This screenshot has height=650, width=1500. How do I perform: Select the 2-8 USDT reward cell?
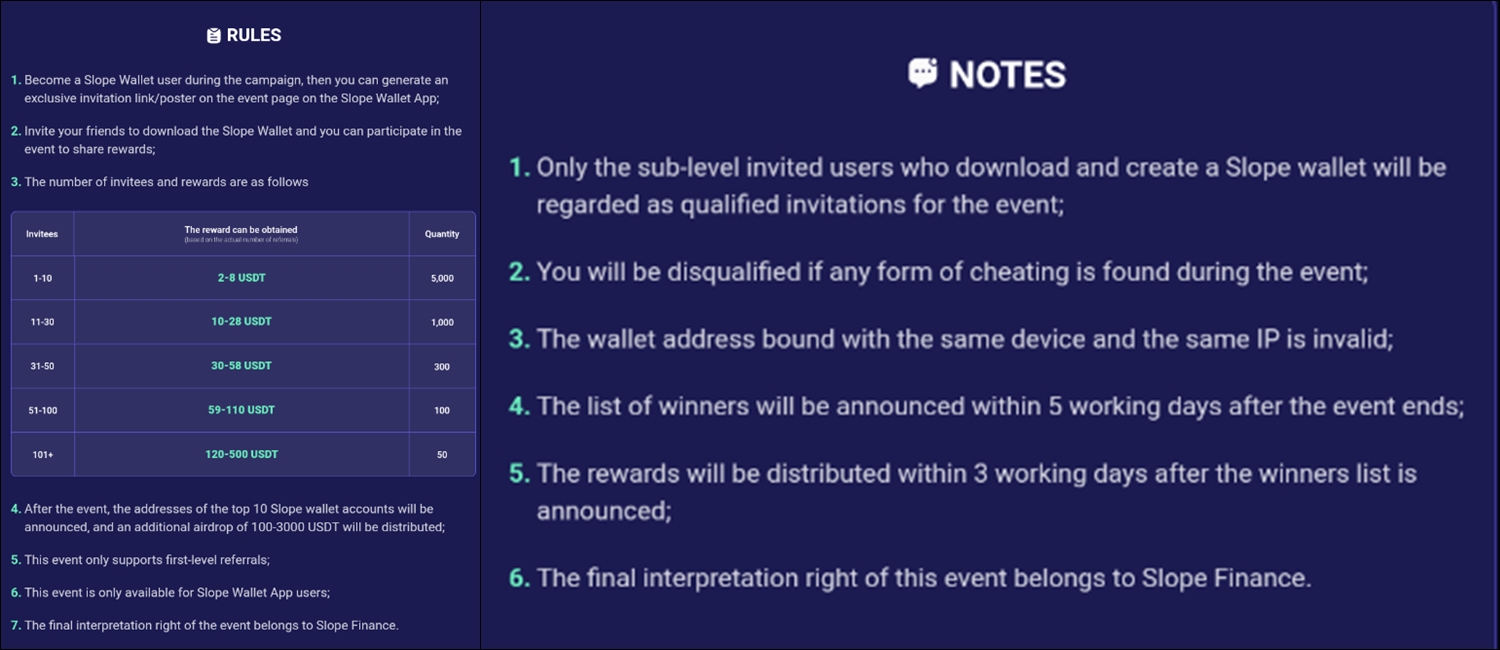241,278
